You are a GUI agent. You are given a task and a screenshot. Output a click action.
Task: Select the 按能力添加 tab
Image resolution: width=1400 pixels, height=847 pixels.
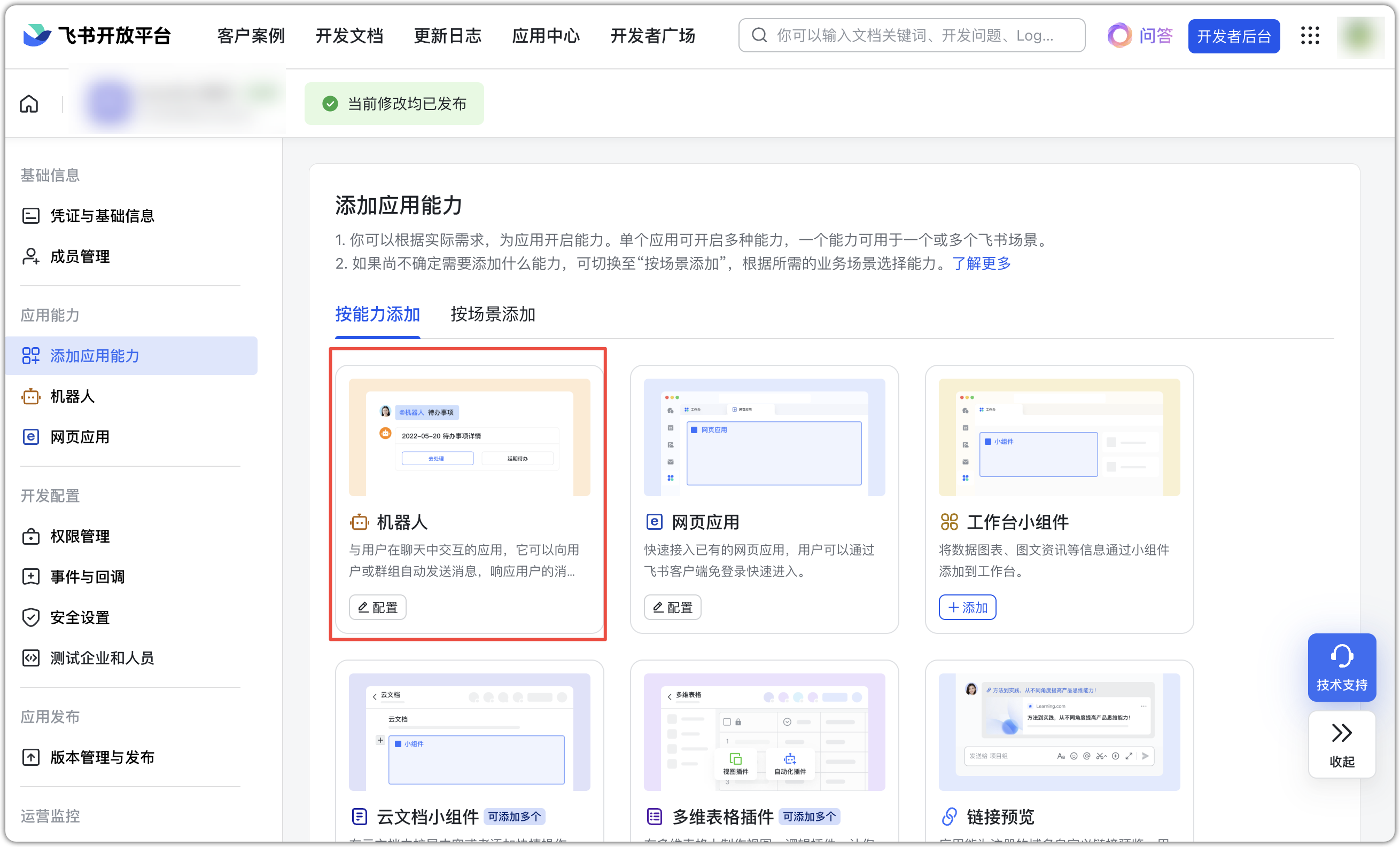(x=377, y=314)
